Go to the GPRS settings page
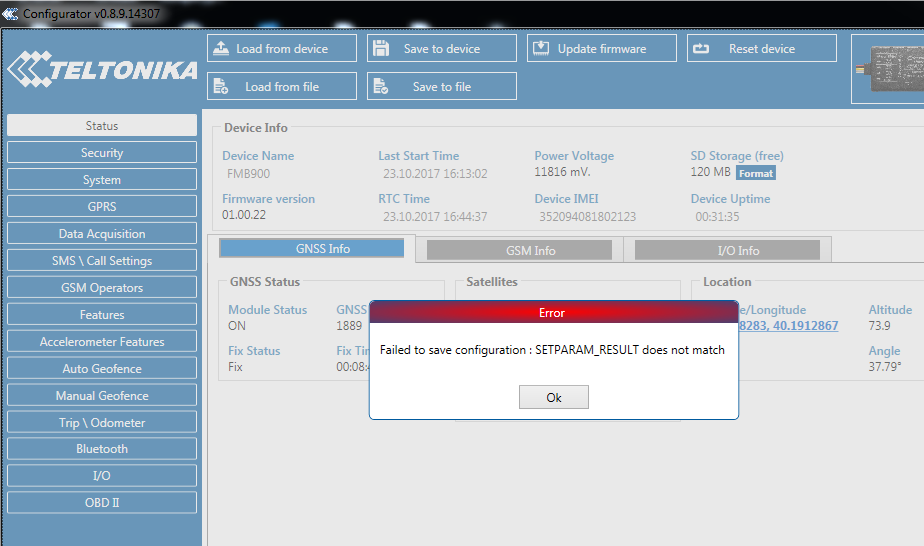924x546 pixels. point(102,207)
